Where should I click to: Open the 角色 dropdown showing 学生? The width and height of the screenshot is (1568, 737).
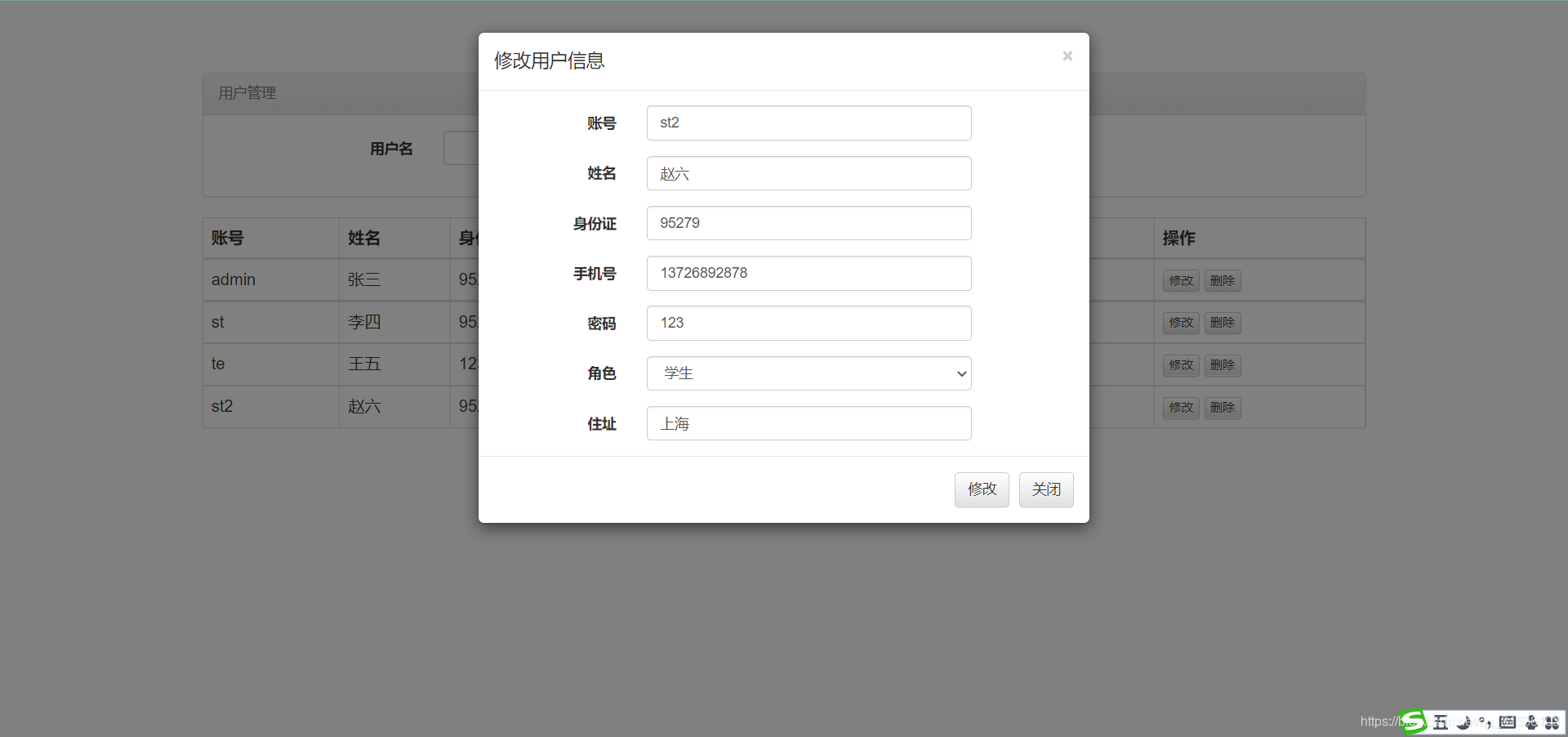coord(808,373)
